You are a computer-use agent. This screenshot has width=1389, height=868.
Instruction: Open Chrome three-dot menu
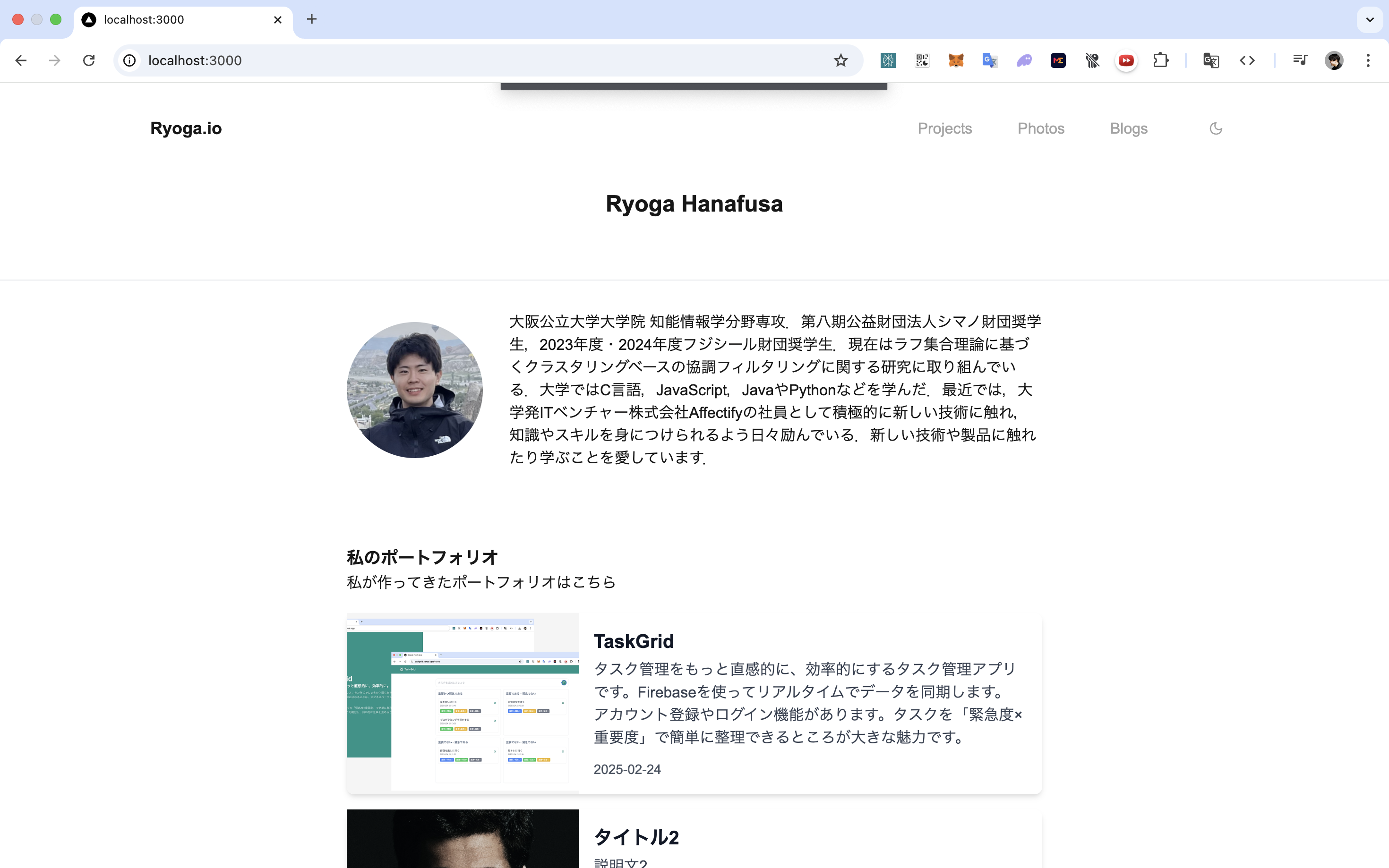click(1368, 60)
